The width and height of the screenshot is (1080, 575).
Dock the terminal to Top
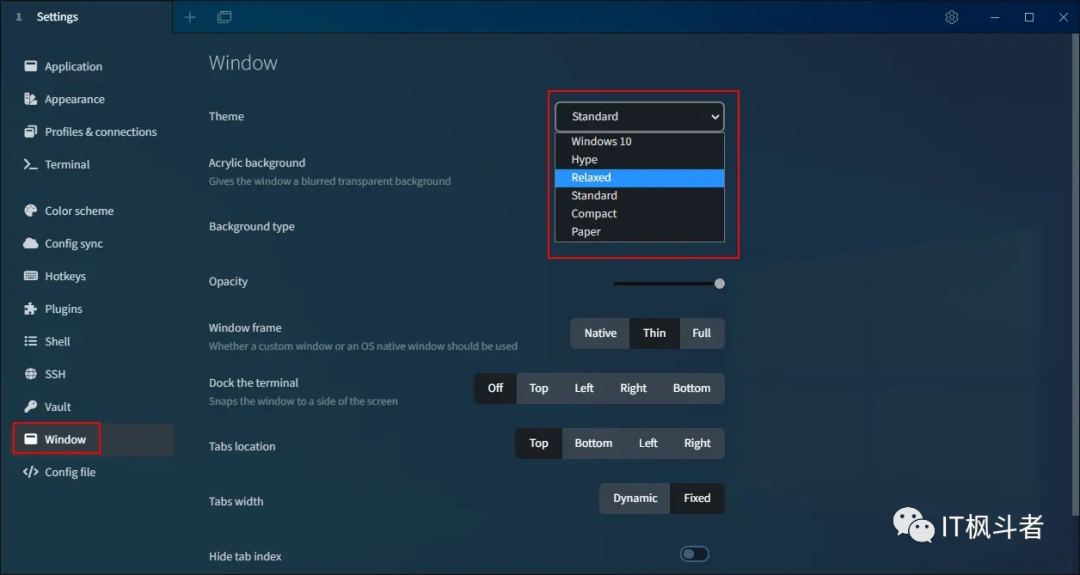(x=539, y=388)
